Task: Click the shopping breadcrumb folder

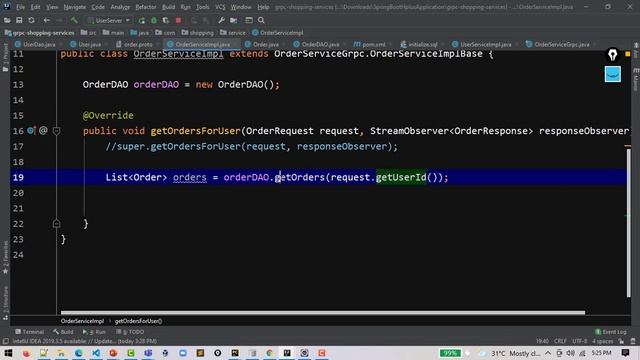Action: tap(198, 33)
